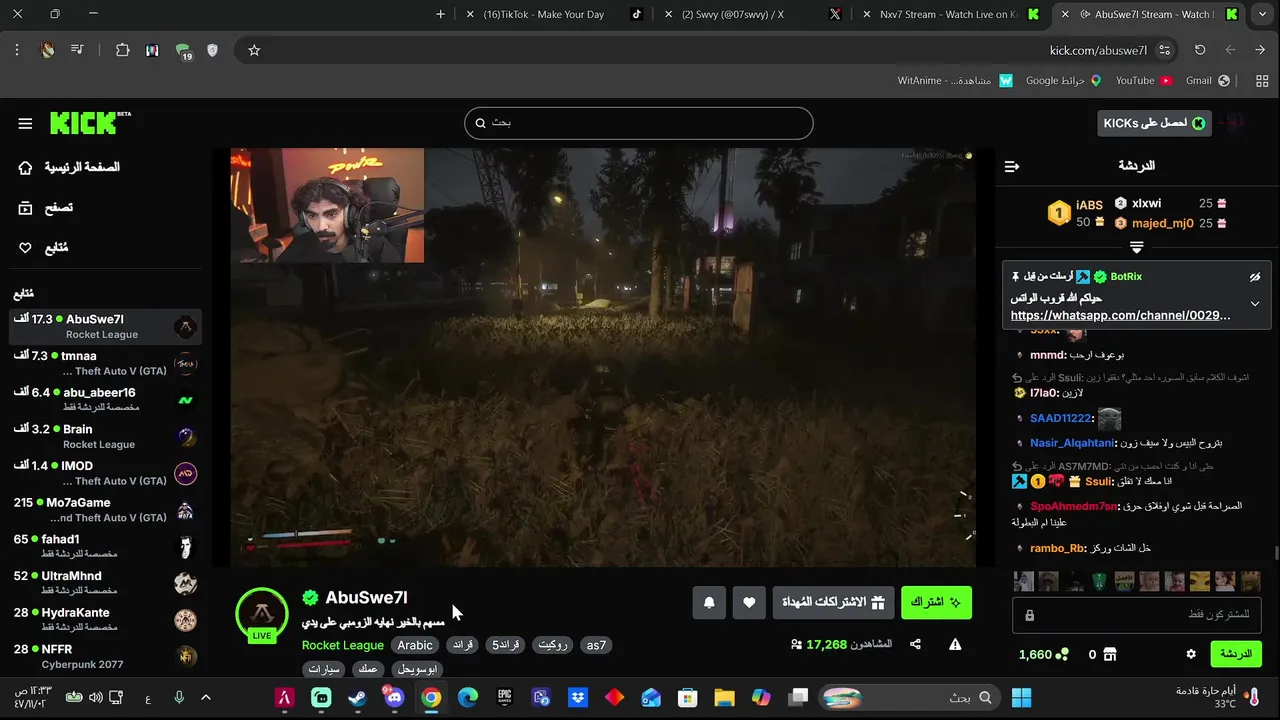Open a new browser tab
Image resolution: width=1280 pixels, height=720 pixels.
(440, 14)
